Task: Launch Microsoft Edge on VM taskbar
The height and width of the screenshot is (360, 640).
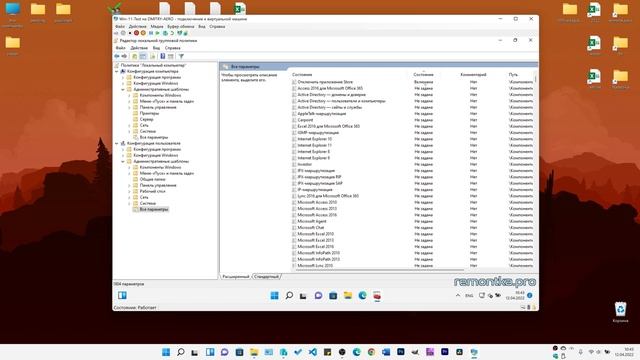Action: click(362, 296)
